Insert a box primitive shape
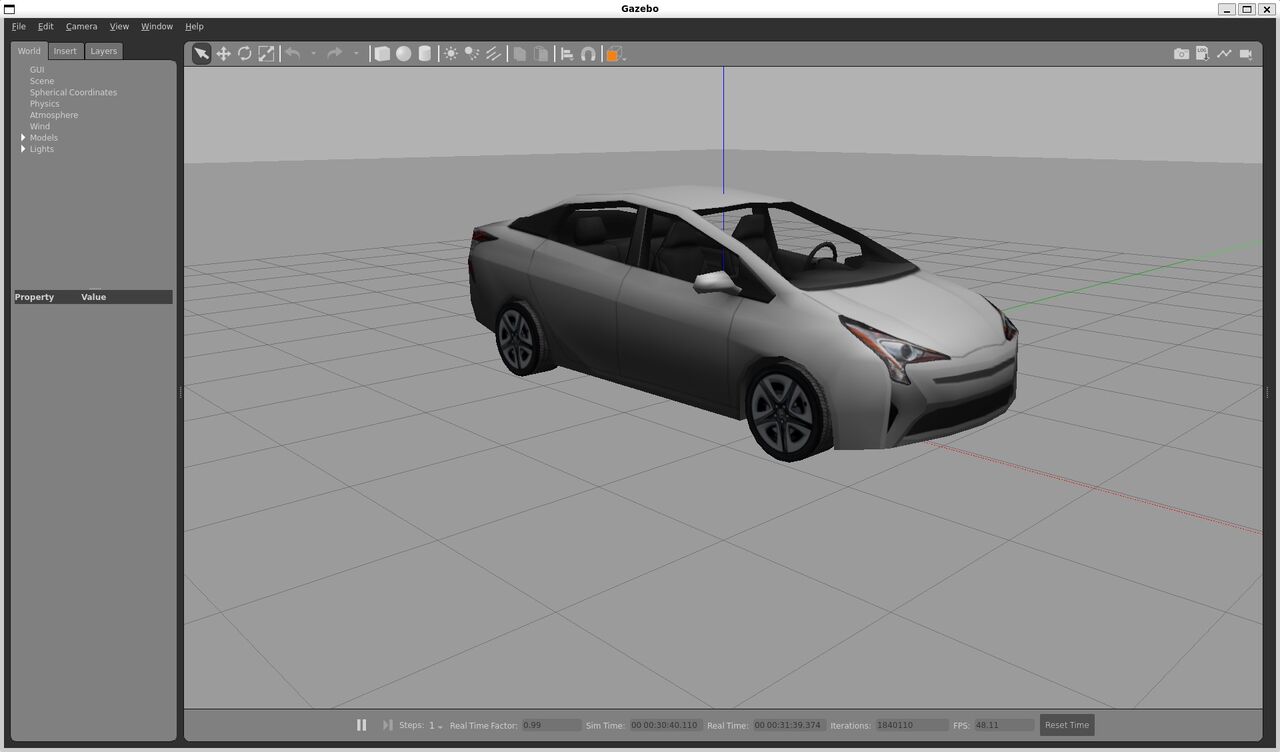Viewport: 1280px width, 752px height. pyautogui.click(x=382, y=54)
